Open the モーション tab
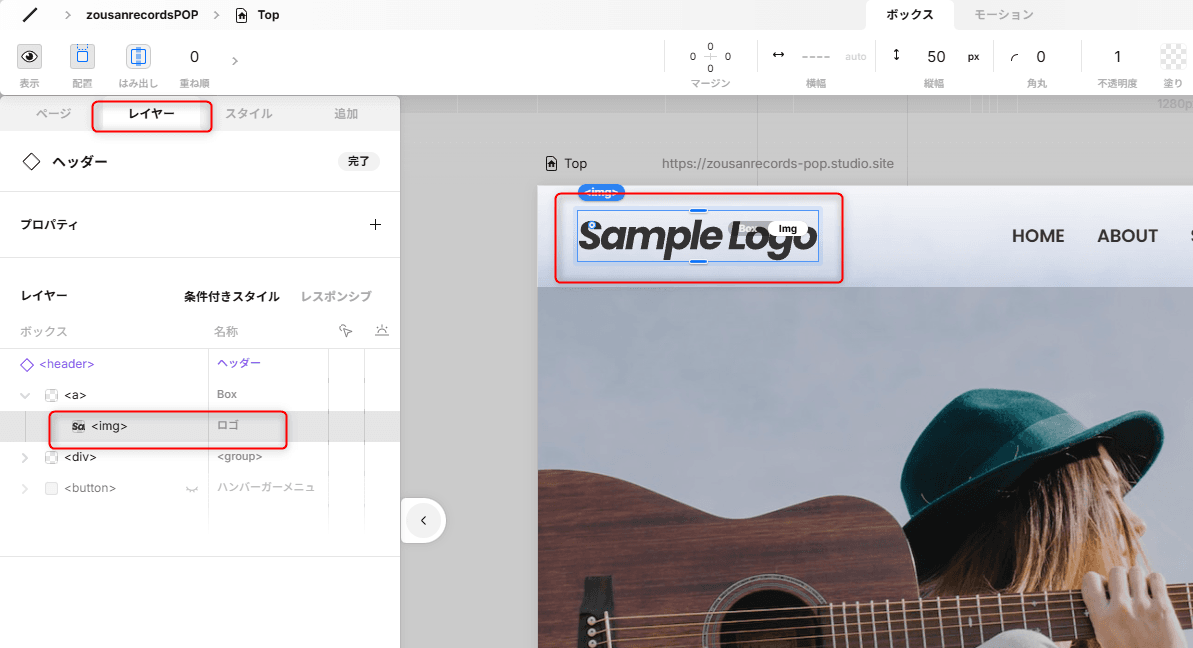 (x=1003, y=15)
